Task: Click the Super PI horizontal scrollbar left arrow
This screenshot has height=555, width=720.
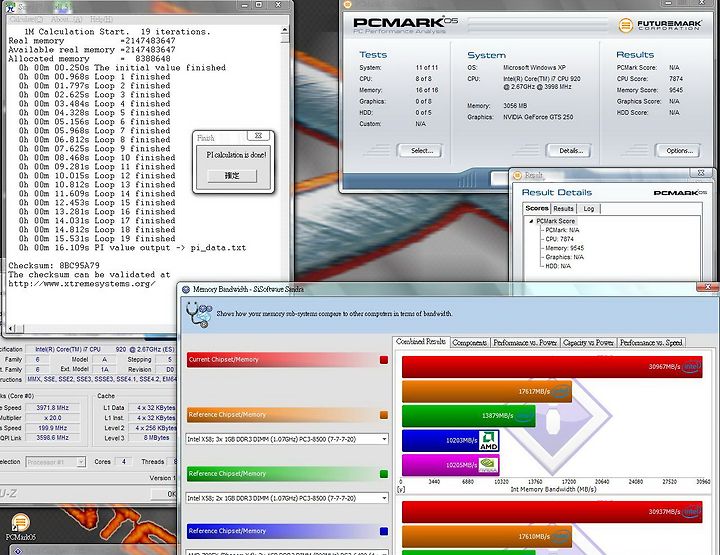Action: point(11,329)
